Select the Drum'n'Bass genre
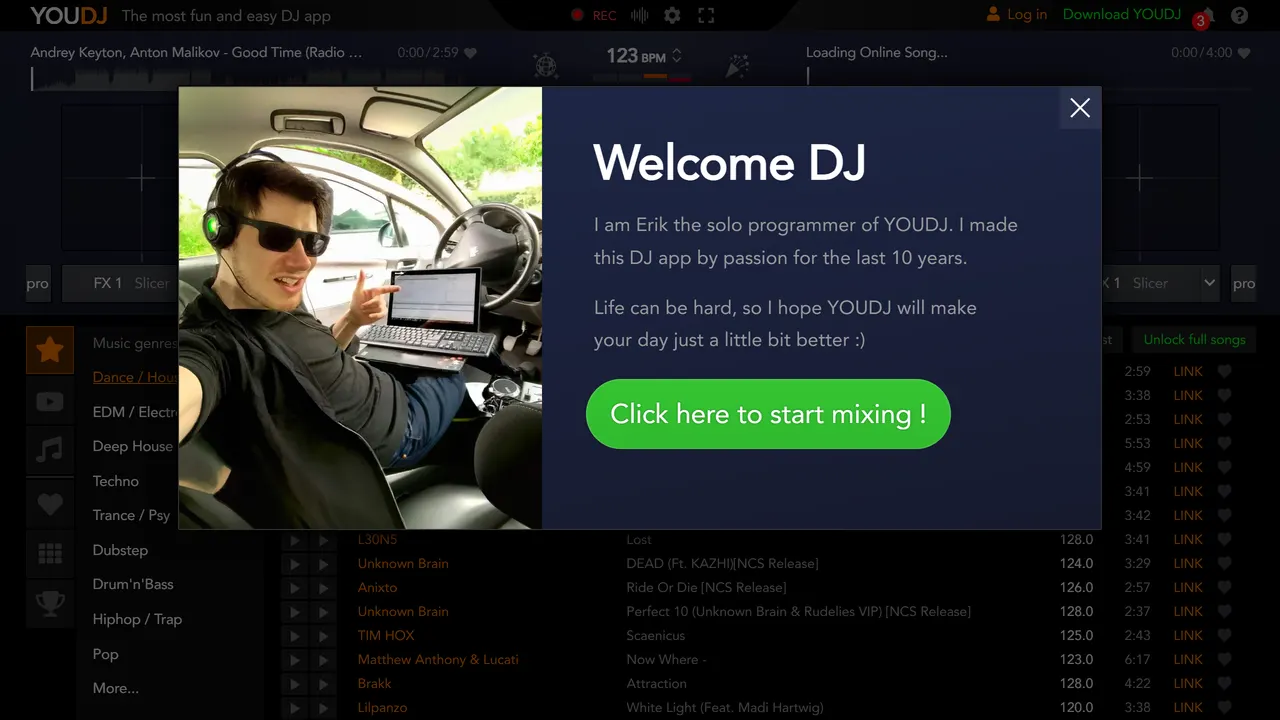Screen dimensions: 1280x720 point(133,584)
